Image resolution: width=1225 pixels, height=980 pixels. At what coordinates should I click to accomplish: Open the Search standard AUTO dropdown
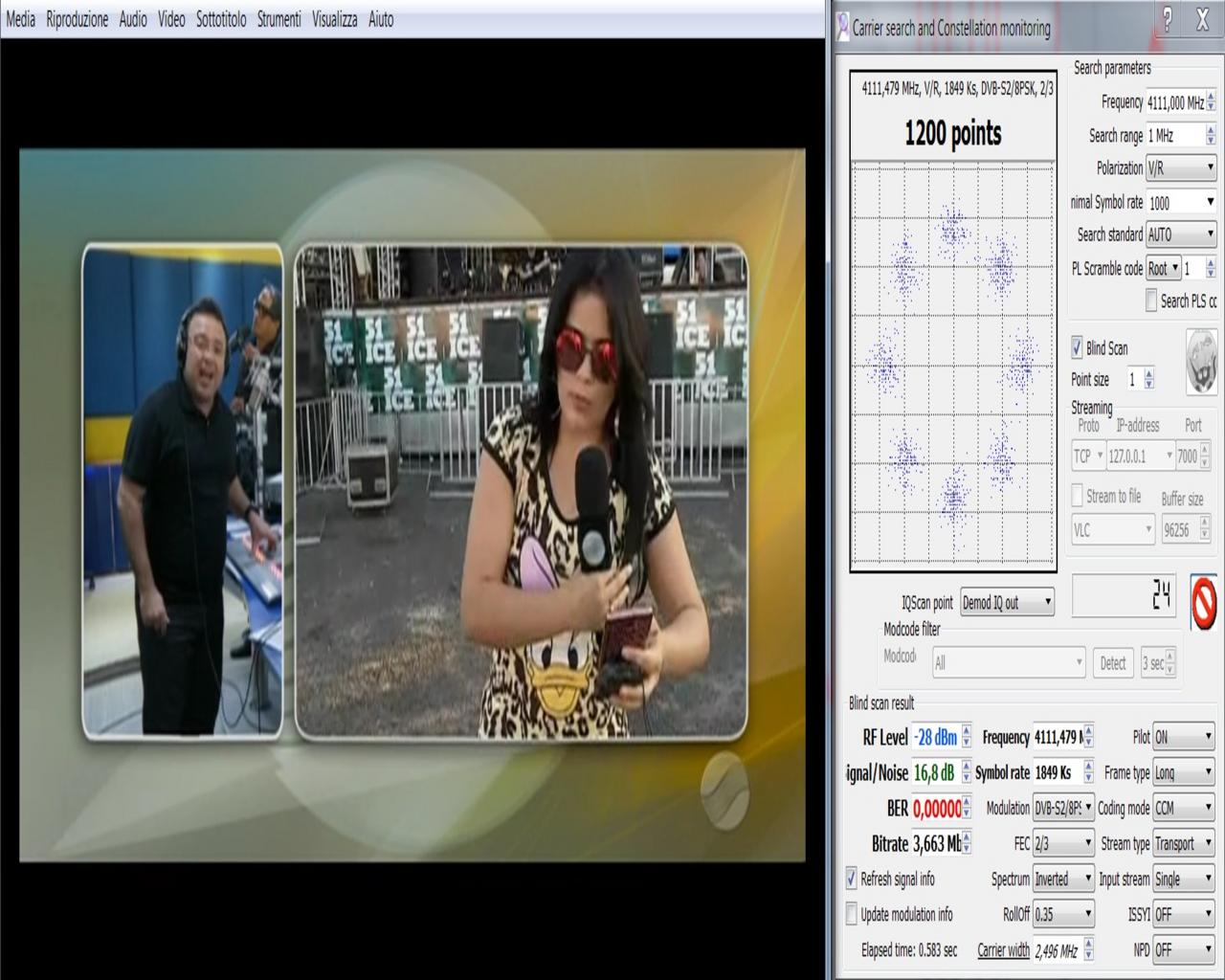pos(1181,234)
